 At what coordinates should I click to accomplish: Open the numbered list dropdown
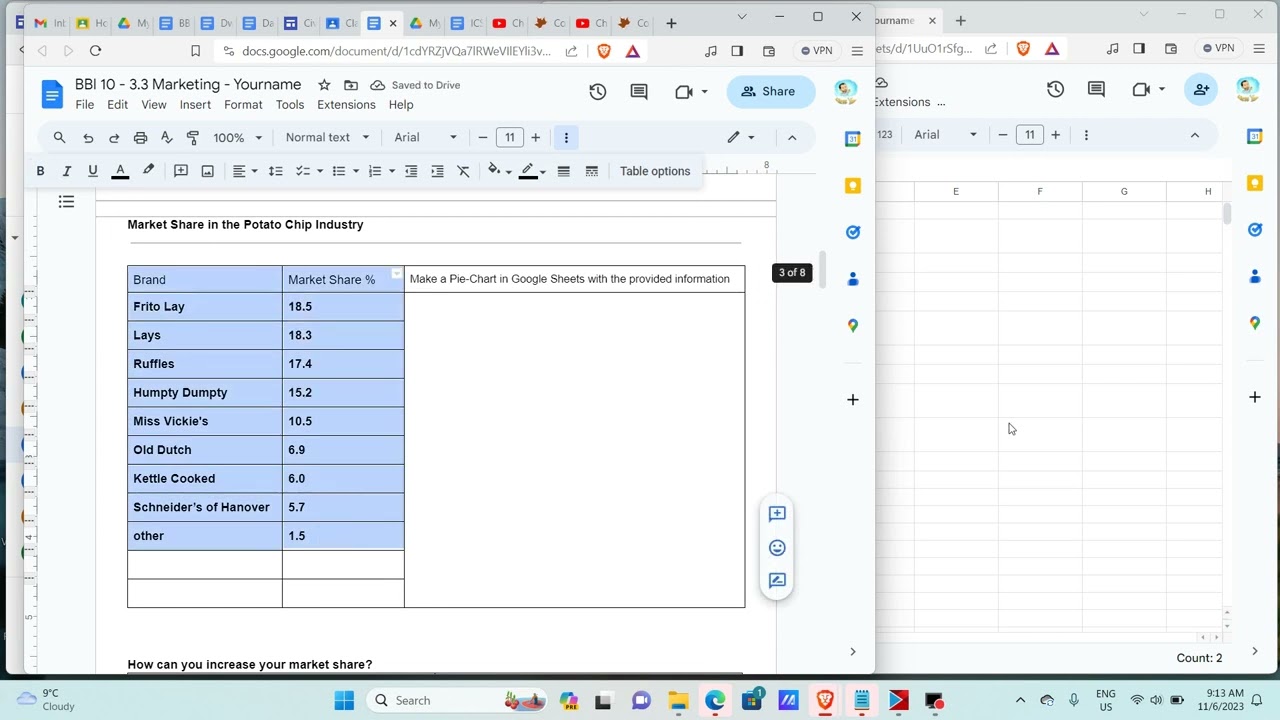(380, 171)
